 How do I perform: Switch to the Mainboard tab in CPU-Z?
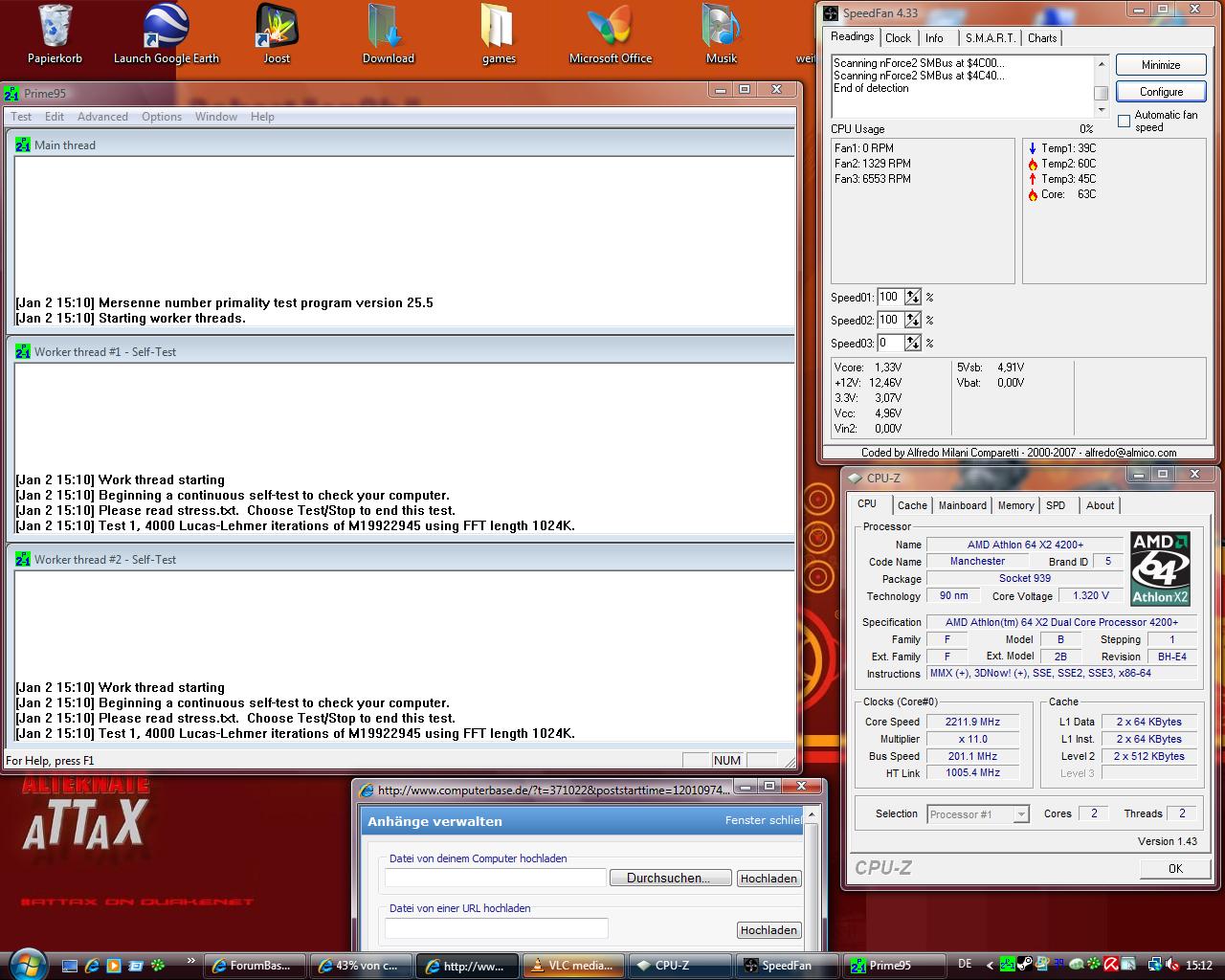[962, 505]
